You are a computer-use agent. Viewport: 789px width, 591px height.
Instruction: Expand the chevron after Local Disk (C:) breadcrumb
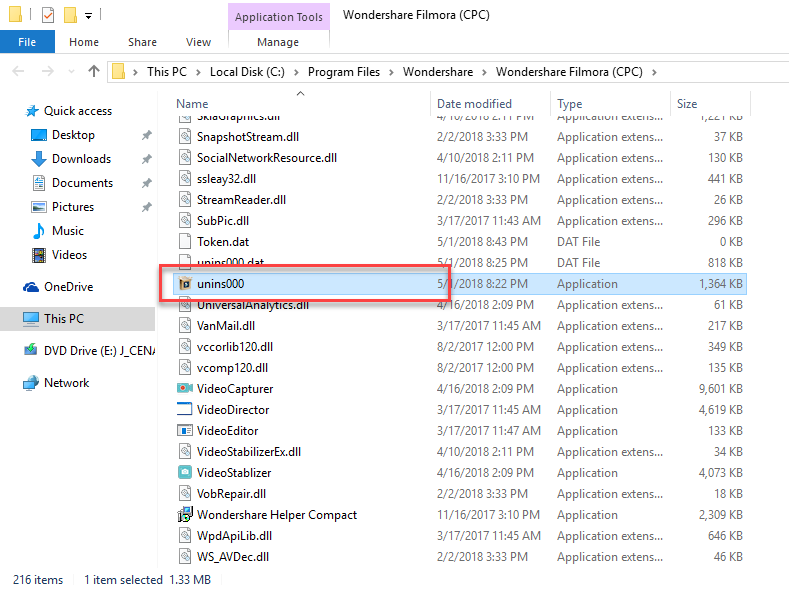(x=296, y=72)
